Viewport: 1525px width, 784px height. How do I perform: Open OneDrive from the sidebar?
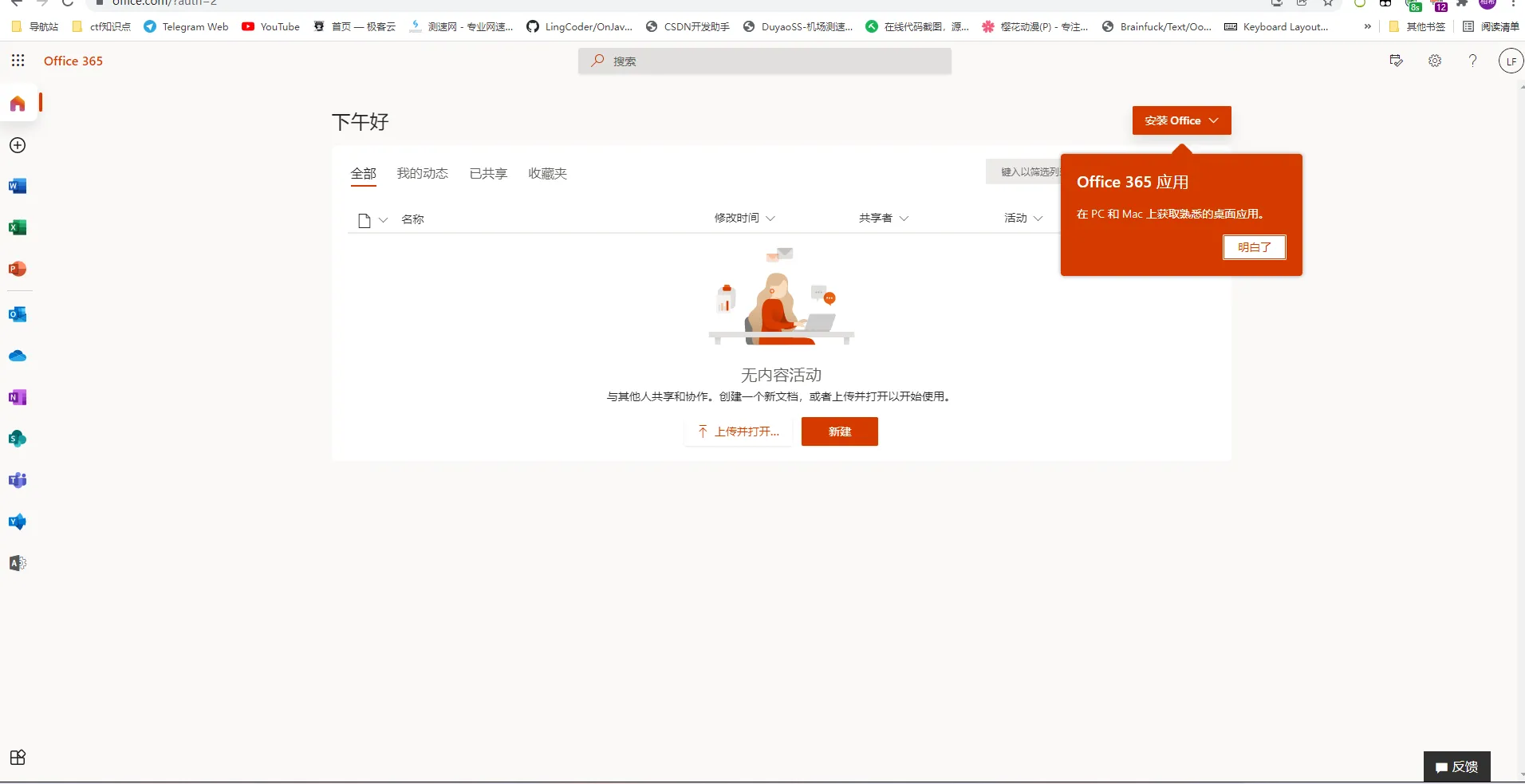point(17,356)
